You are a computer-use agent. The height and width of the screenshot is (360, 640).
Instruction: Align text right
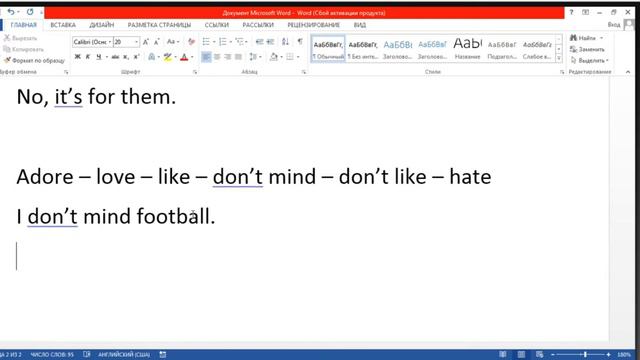tap(227, 57)
